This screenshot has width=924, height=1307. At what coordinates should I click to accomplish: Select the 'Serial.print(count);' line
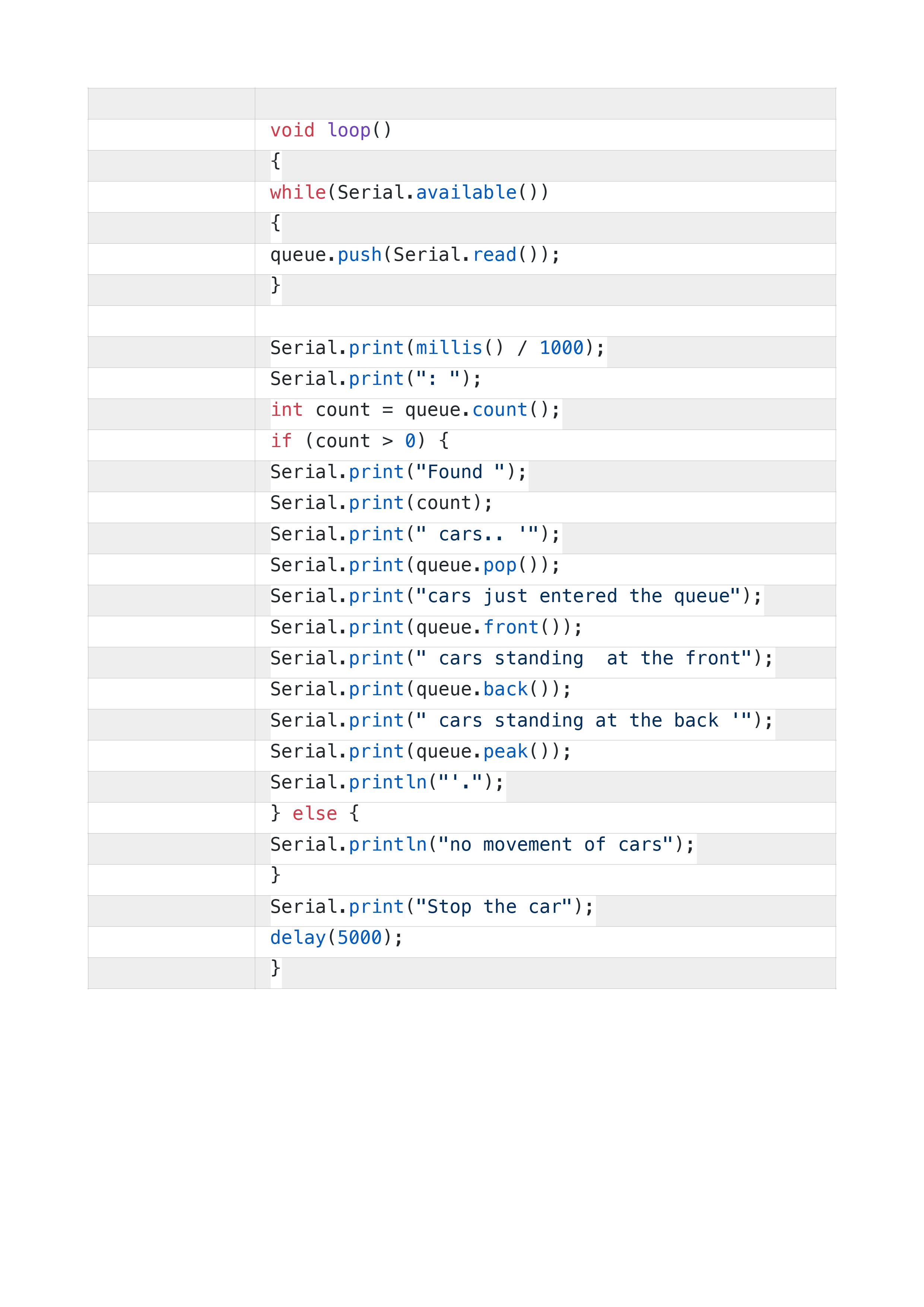(381, 503)
